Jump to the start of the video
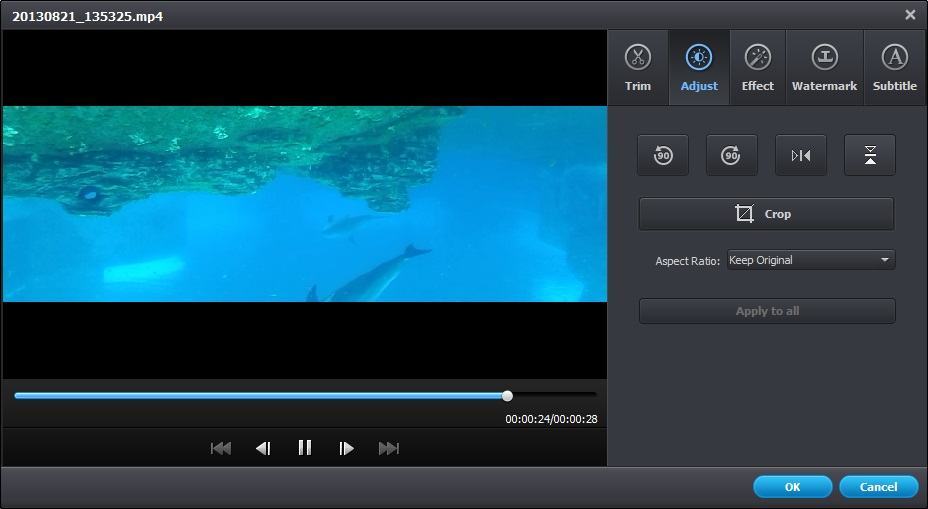 [221, 448]
